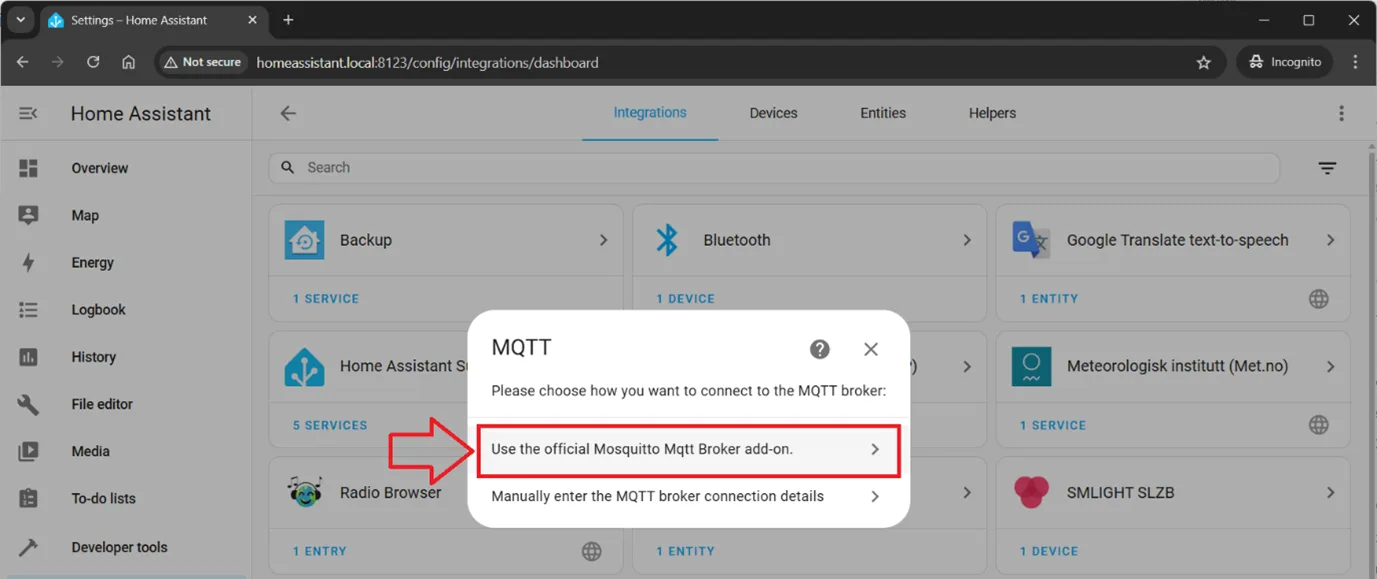
Task: Bookmark this page with star icon
Action: (x=1203, y=62)
